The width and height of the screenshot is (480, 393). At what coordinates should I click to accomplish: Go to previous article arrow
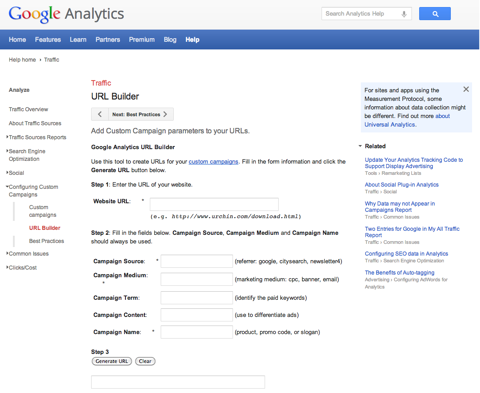(100, 114)
